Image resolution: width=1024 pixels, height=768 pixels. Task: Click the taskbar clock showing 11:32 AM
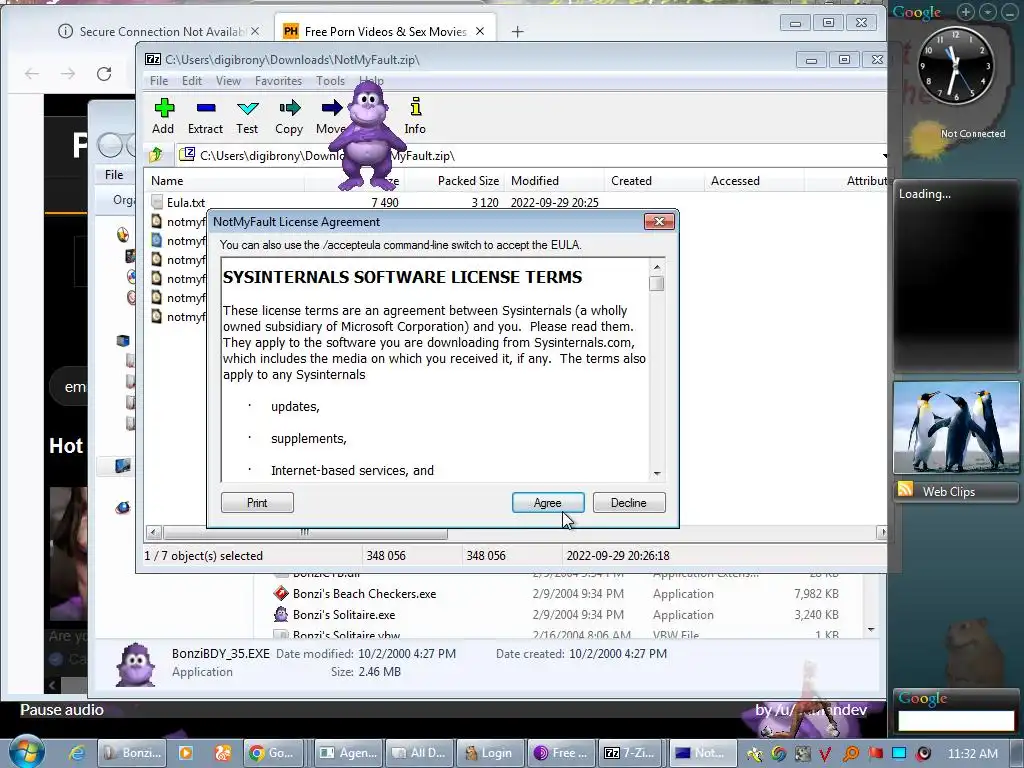pyautogui.click(x=973, y=754)
